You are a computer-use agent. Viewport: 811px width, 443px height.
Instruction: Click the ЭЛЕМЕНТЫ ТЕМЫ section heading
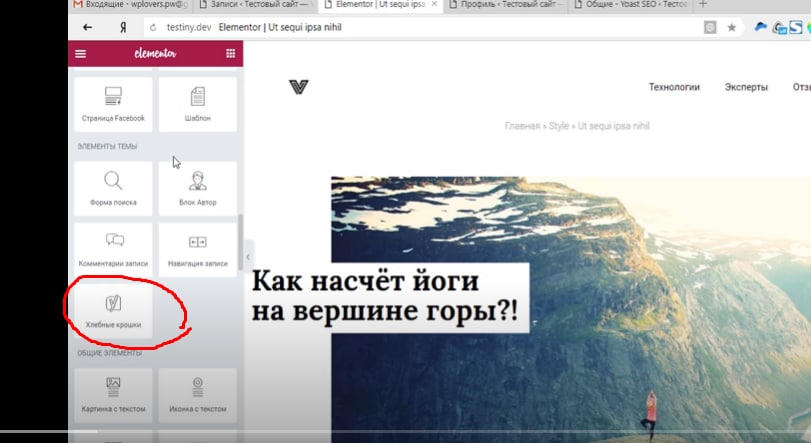click(107, 147)
